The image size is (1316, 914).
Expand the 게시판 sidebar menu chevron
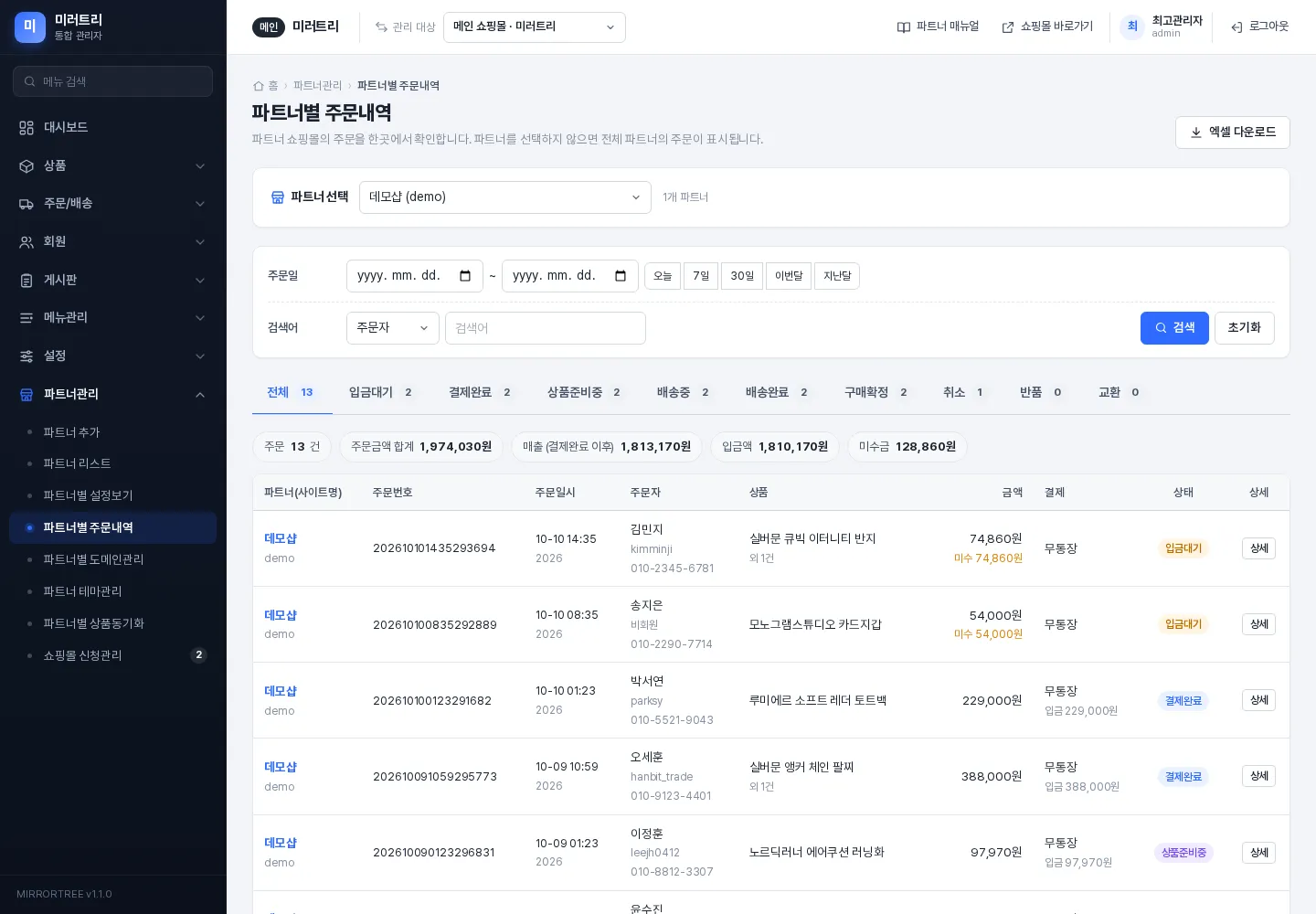(x=200, y=281)
